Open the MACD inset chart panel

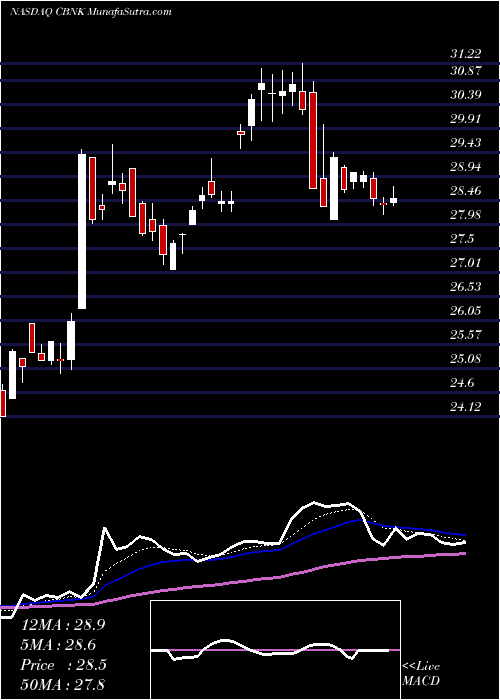275,650
